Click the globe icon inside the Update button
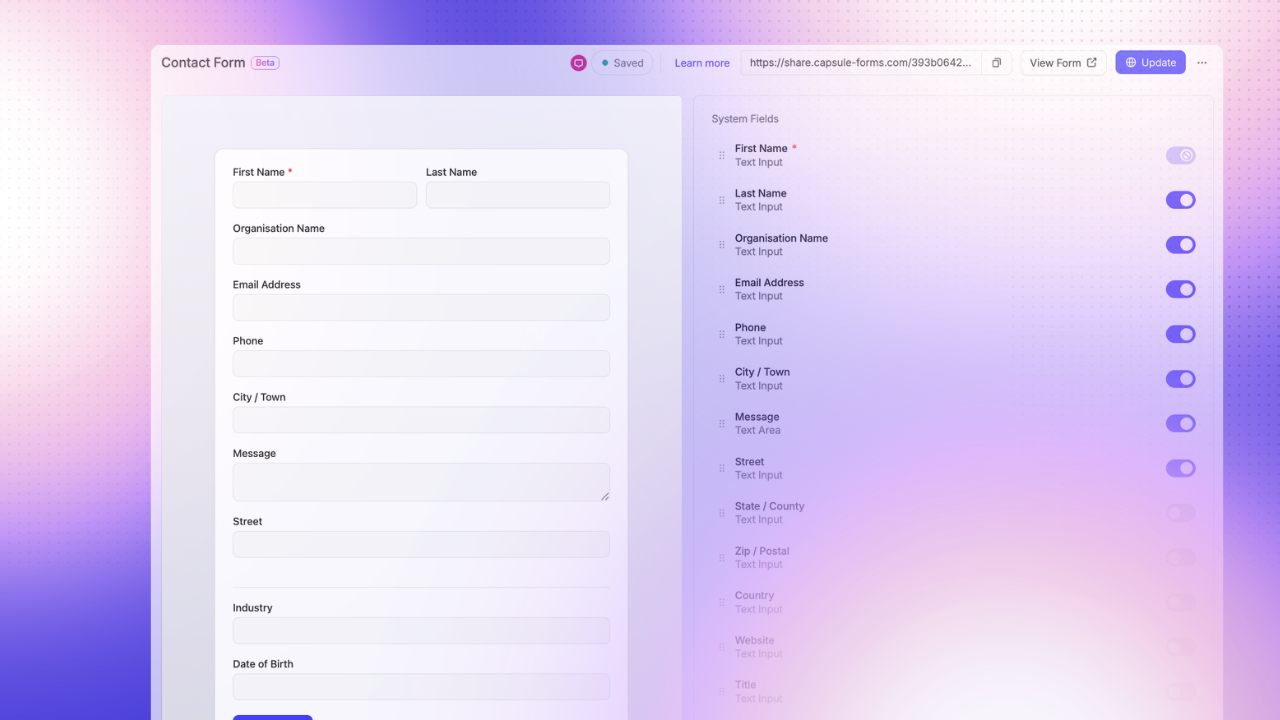The width and height of the screenshot is (1280, 720). coord(1131,62)
